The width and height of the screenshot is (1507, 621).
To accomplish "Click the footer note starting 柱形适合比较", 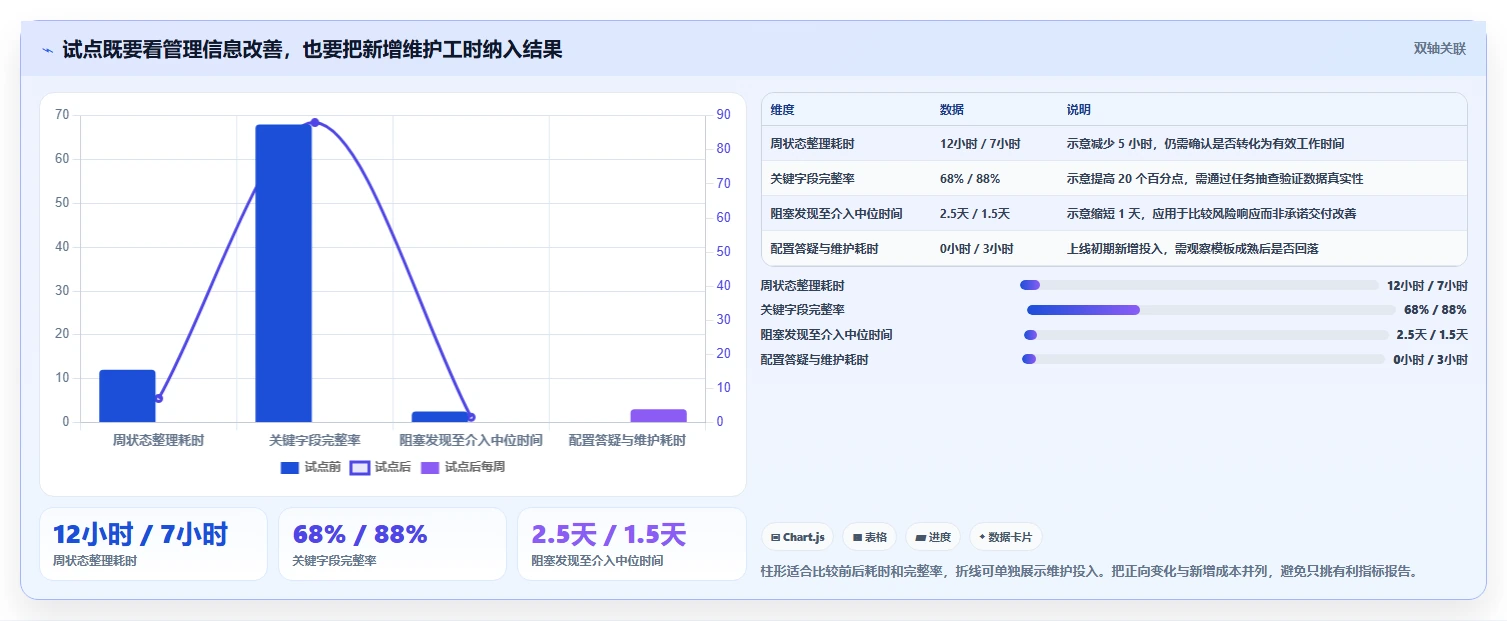I will pyautogui.click(x=1090, y=571).
